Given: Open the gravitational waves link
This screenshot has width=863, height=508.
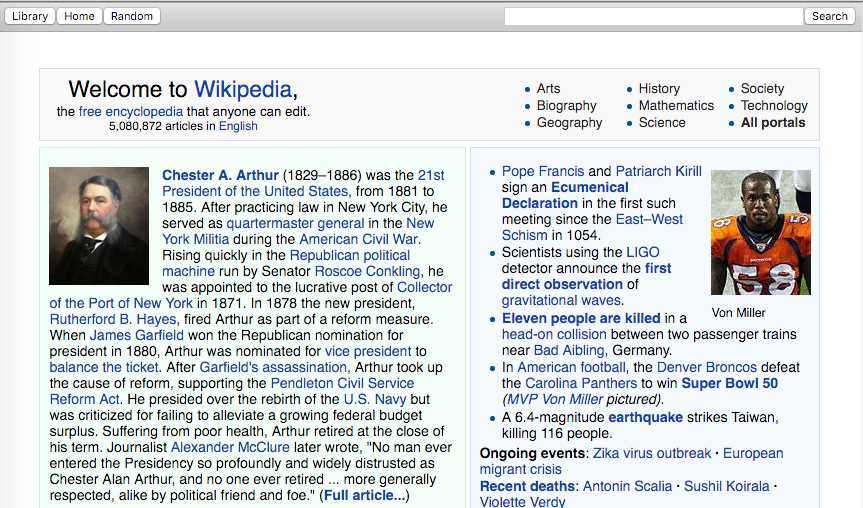Looking at the screenshot, I should click(560, 300).
